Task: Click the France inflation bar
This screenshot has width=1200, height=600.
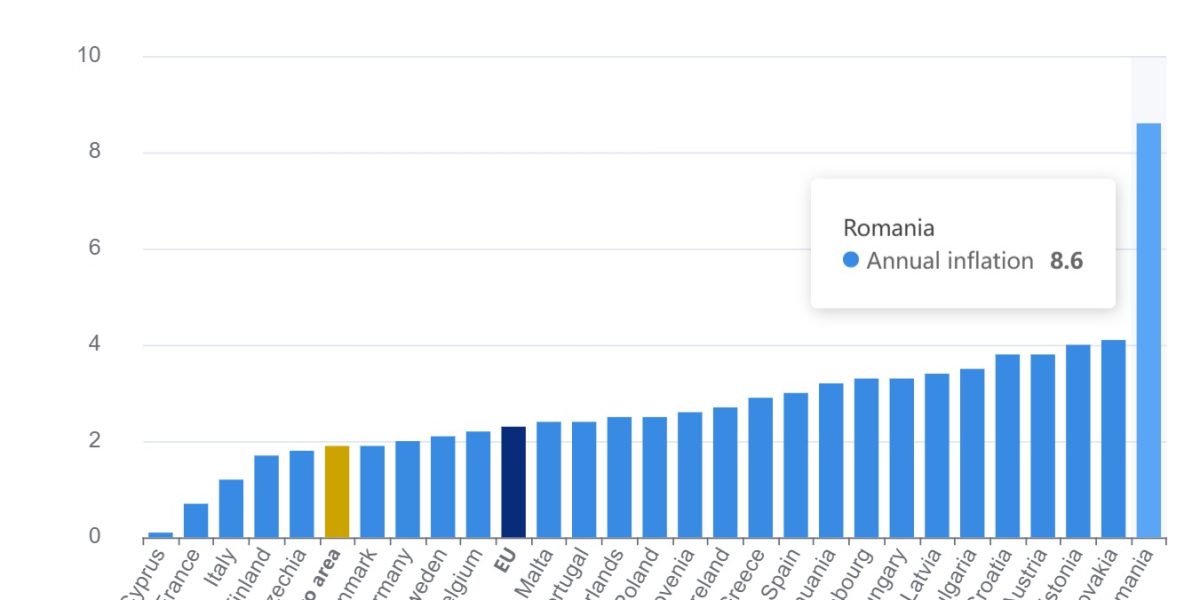Action: click(196, 521)
